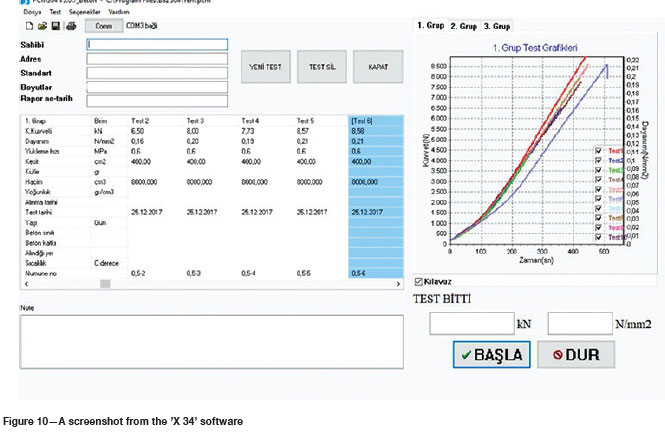This screenshot has height=432, width=665.
Task: Select the highlighted Test 6 column header
Action: coord(375,120)
